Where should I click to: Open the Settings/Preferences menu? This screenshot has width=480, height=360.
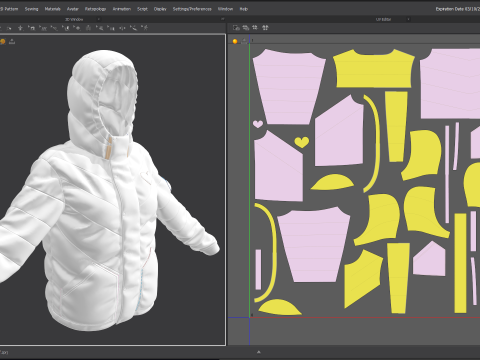point(192,9)
